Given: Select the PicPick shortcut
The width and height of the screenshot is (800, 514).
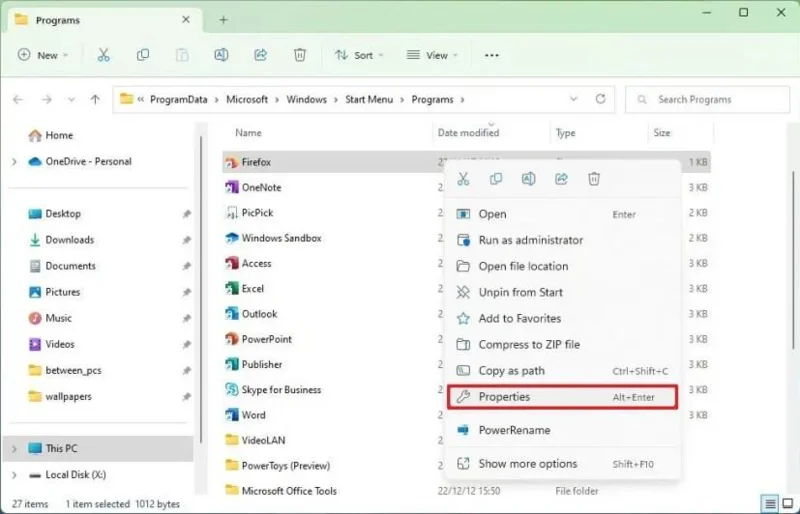Looking at the screenshot, I should (x=249, y=213).
